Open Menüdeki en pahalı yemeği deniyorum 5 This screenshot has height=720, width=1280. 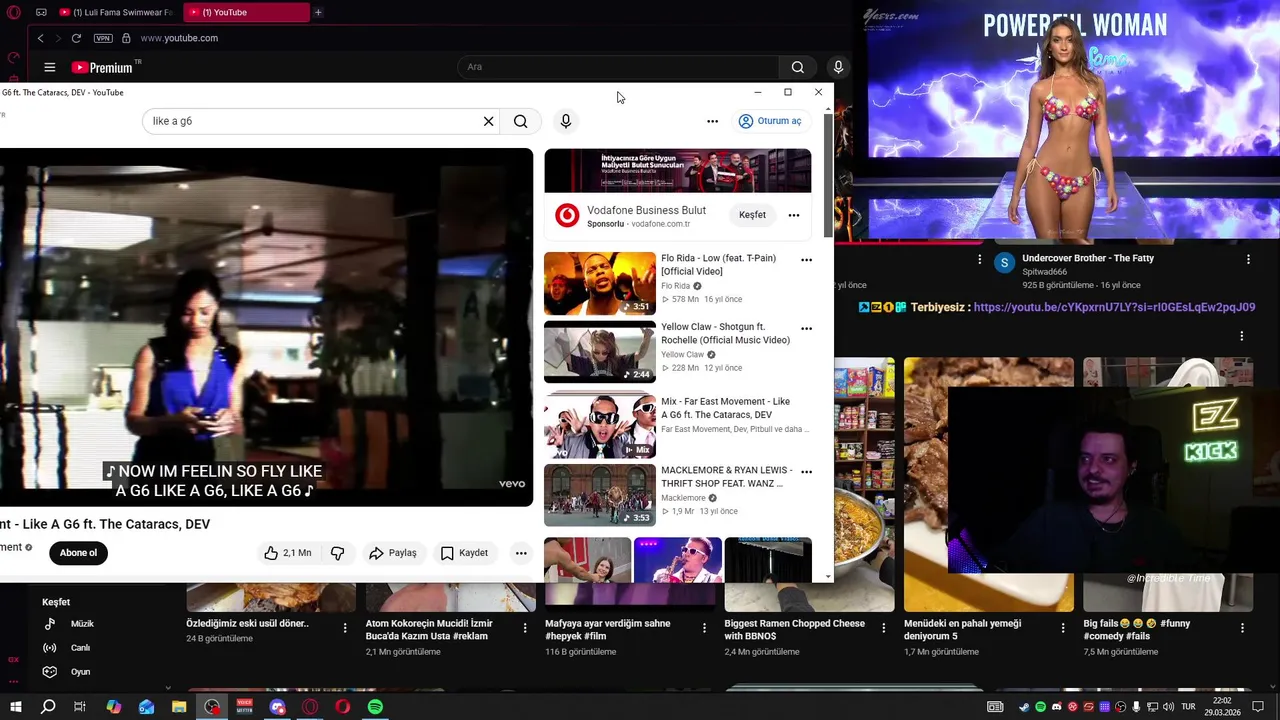pyautogui.click(x=963, y=629)
